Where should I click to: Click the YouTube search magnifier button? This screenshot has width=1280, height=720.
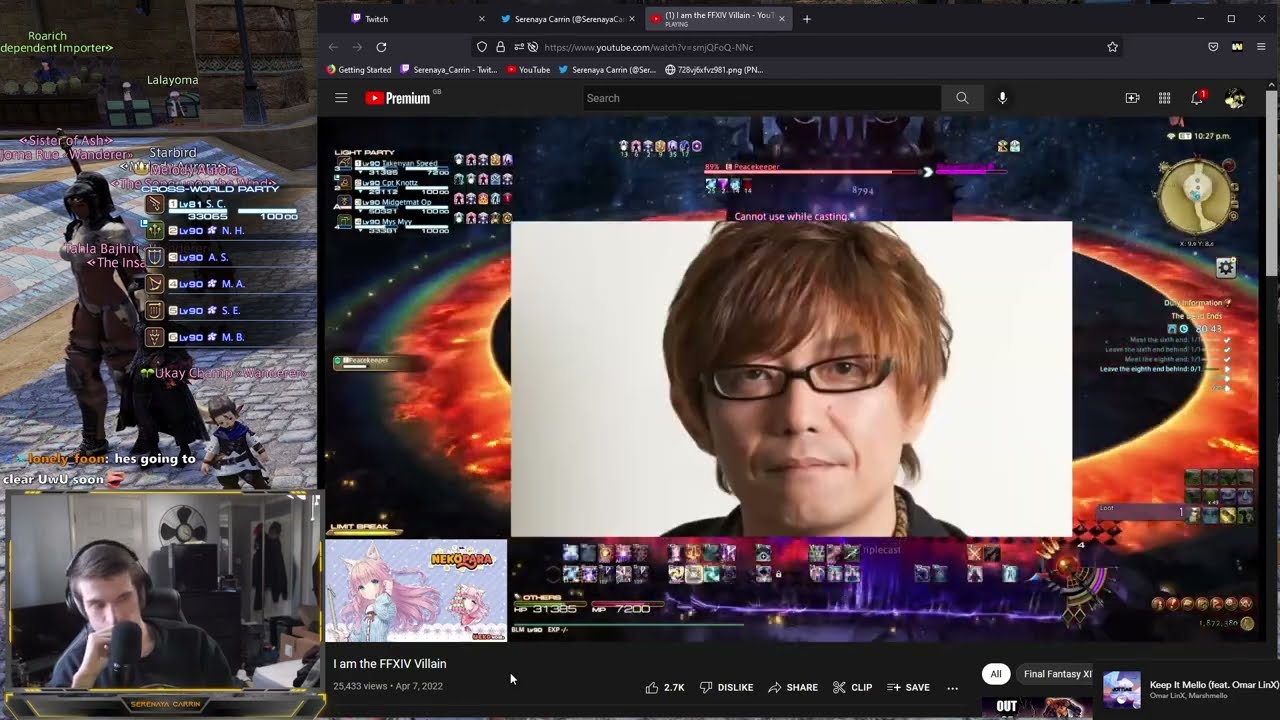[x=962, y=98]
